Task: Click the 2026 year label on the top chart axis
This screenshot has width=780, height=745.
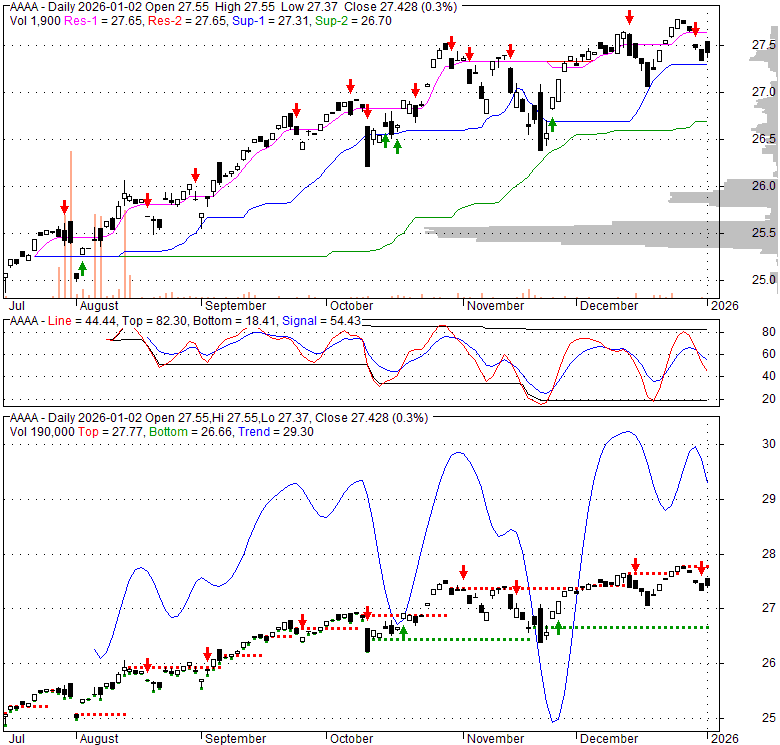Action: (x=725, y=306)
